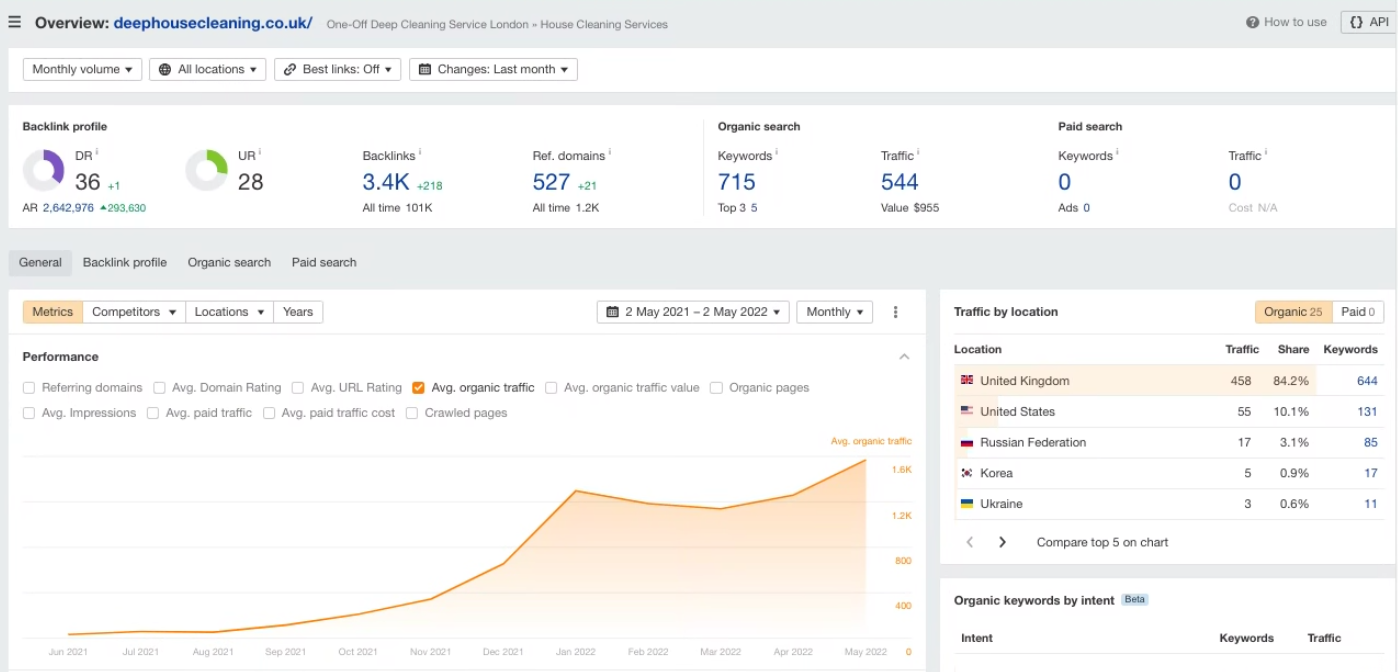Click the United States flag icon

967,411
